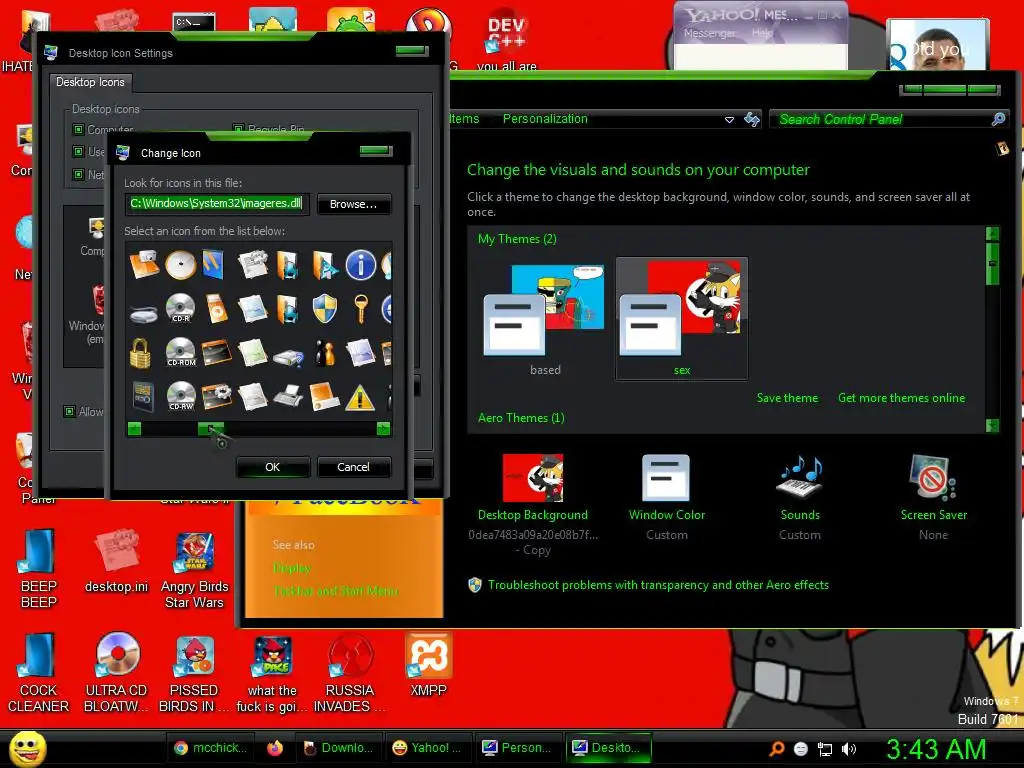Click the Save theme link
Screen dimensions: 1024x768
tap(787, 398)
